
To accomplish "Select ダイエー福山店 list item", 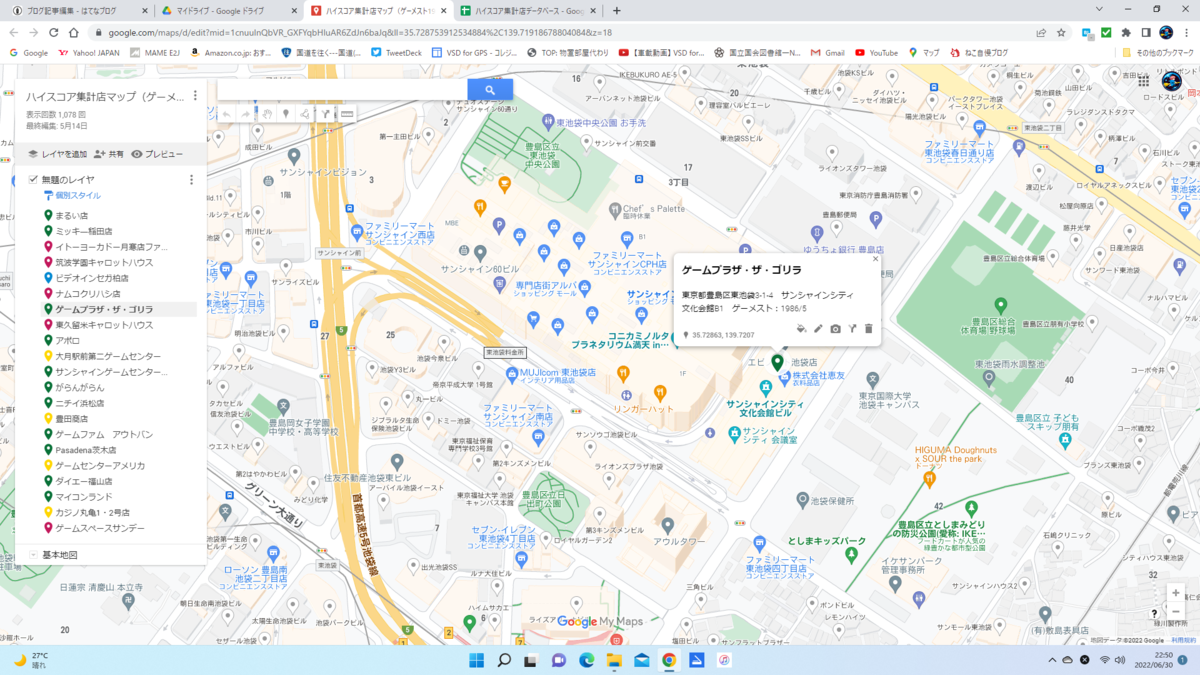I will pos(84,481).
